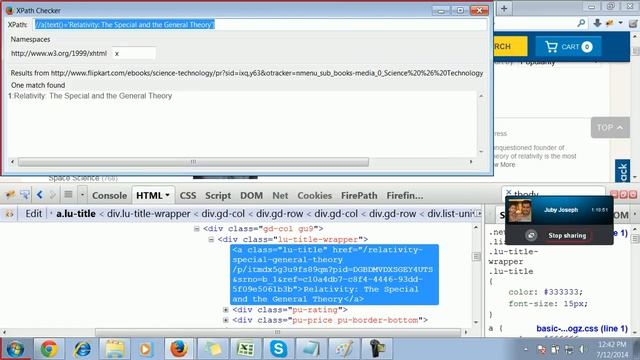640x360 pixels.
Task: Click the color #333333 CSS value
Action: coord(563,292)
